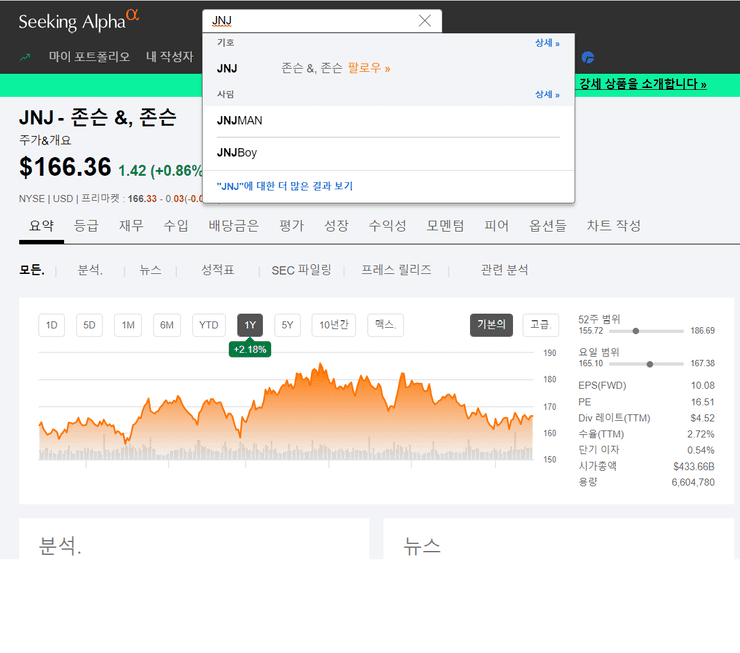740x653 pixels.
Task: Click the 뉴스 section heading
Action: [x=422, y=546]
